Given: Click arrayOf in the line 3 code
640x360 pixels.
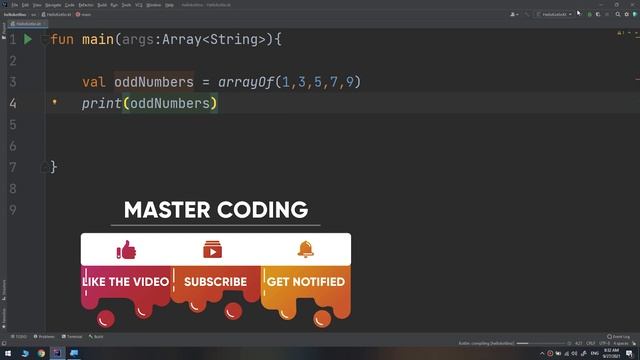Looking at the screenshot, I should 246,82.
